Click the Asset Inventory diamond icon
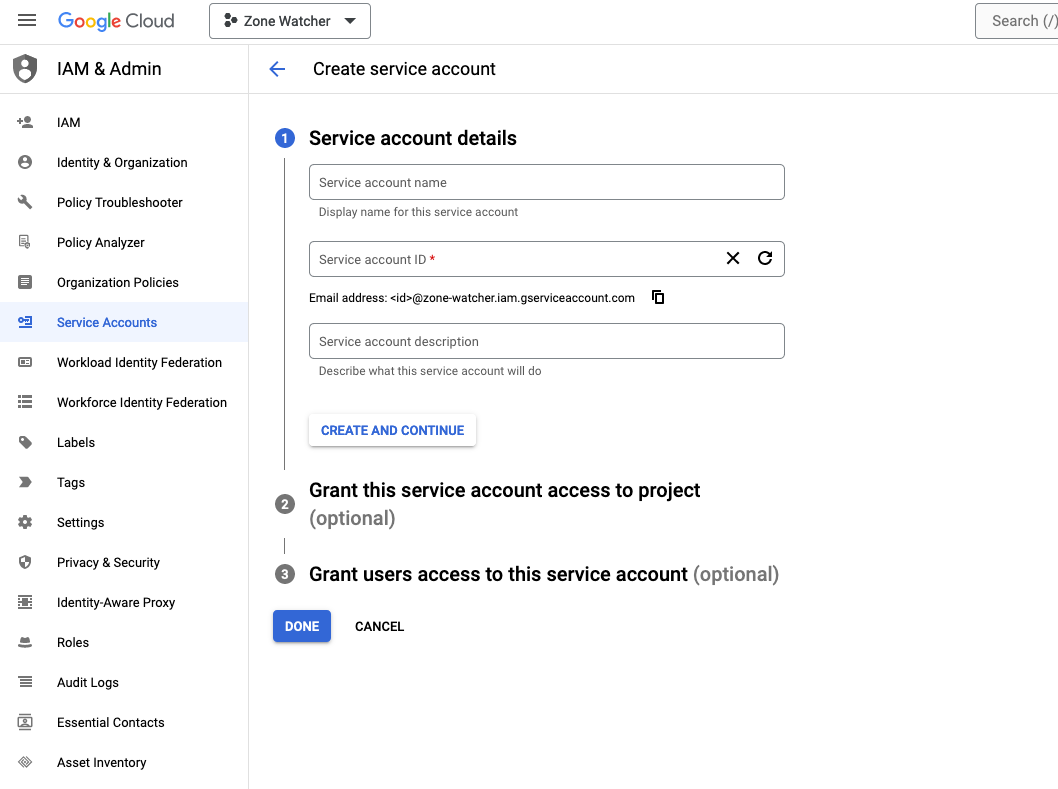The height and width of the screenshot is (789, 1058). pos(25,762)
